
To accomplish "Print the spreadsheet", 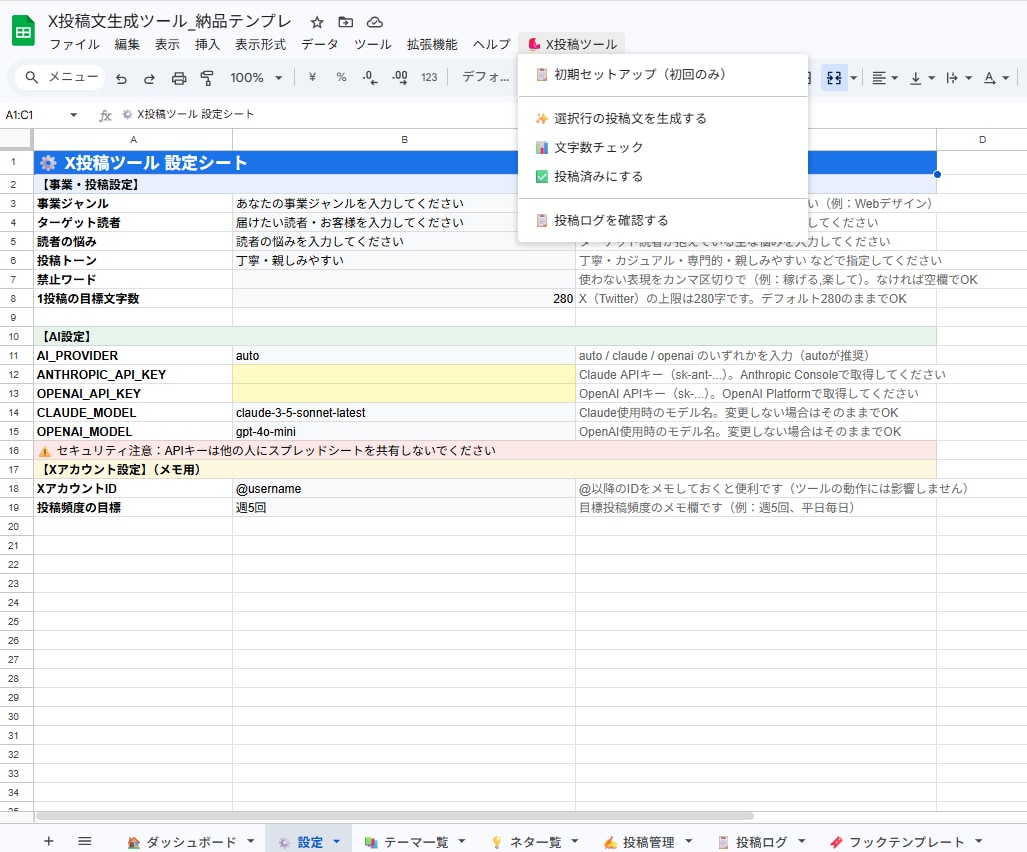I will [x=179, y=78].
